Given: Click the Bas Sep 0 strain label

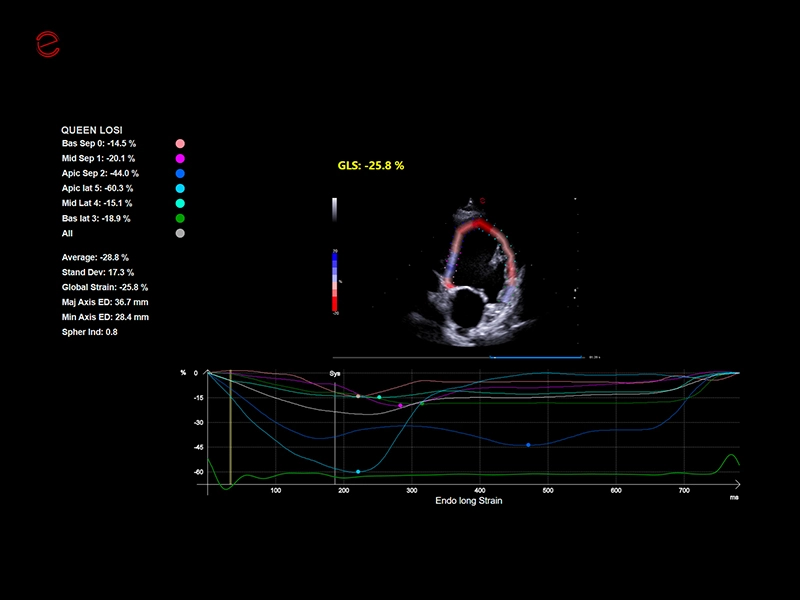Looking at the screenshot, I should [x=98, y=144].
